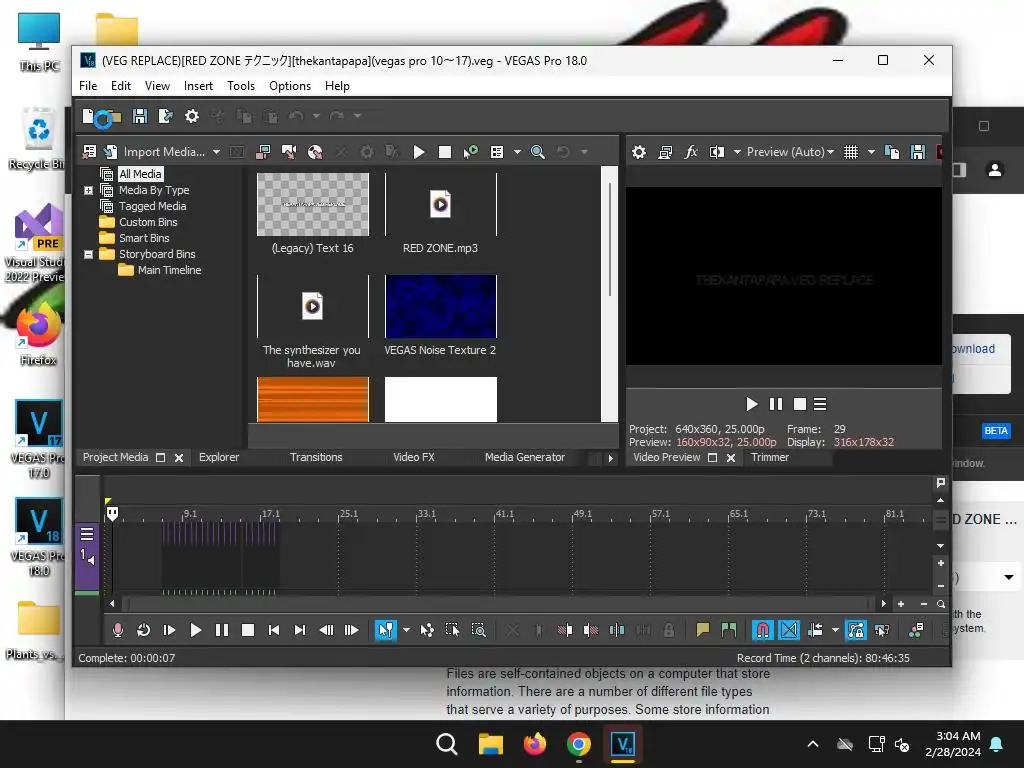Select the Normal Edit Tool
Viewport: 1024px width, 768px height.
385,630
